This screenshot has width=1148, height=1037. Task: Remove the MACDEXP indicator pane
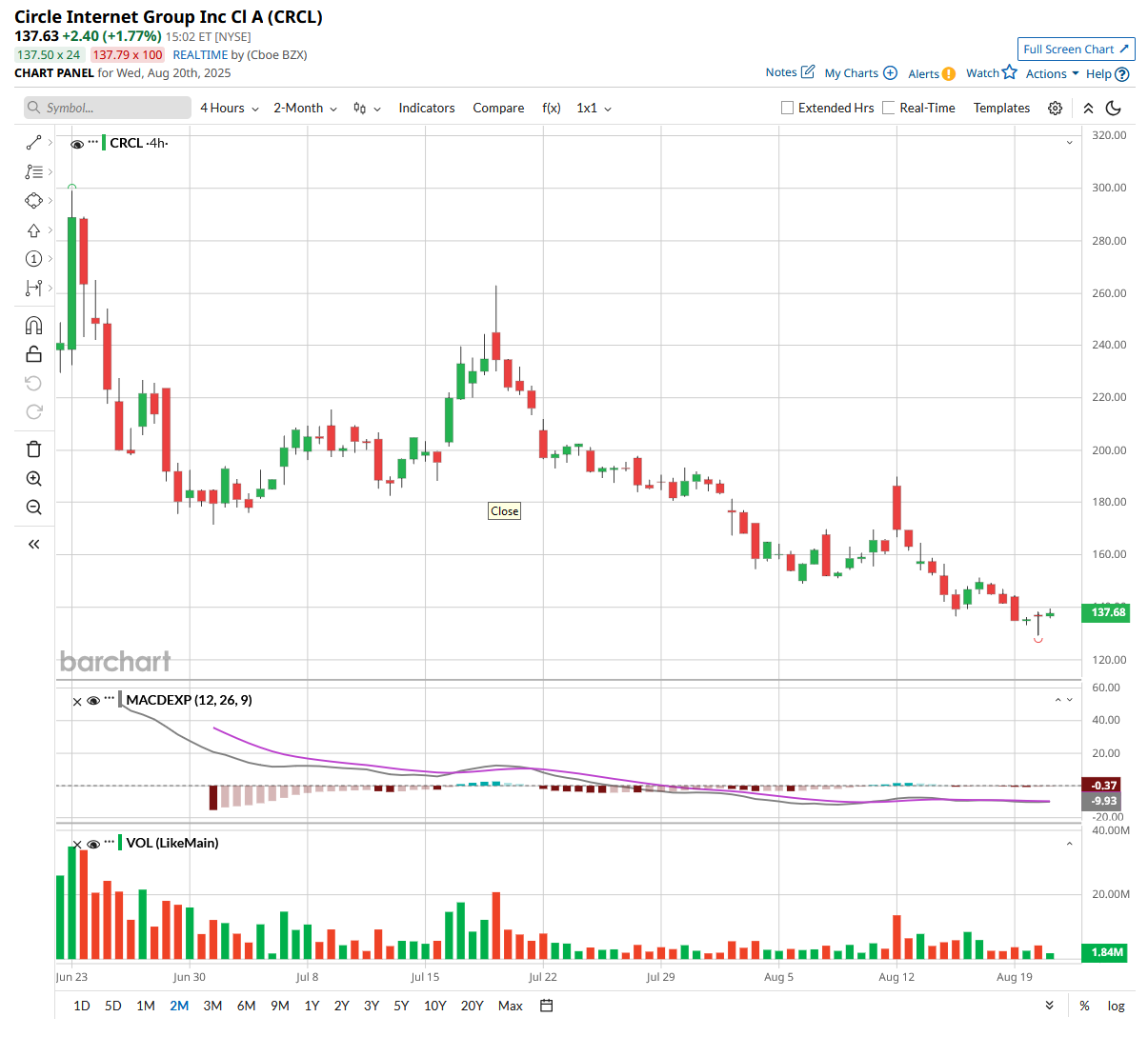point(77,701)
